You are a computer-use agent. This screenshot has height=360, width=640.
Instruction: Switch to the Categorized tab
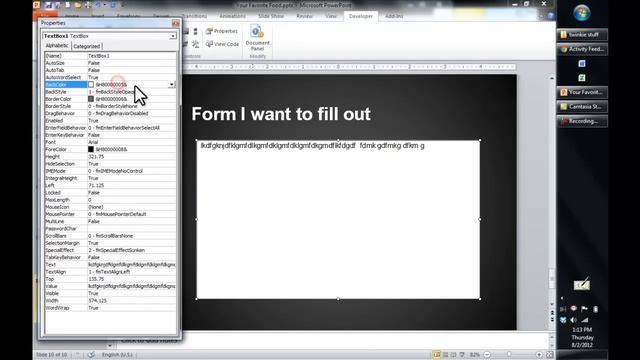(87, 46)
